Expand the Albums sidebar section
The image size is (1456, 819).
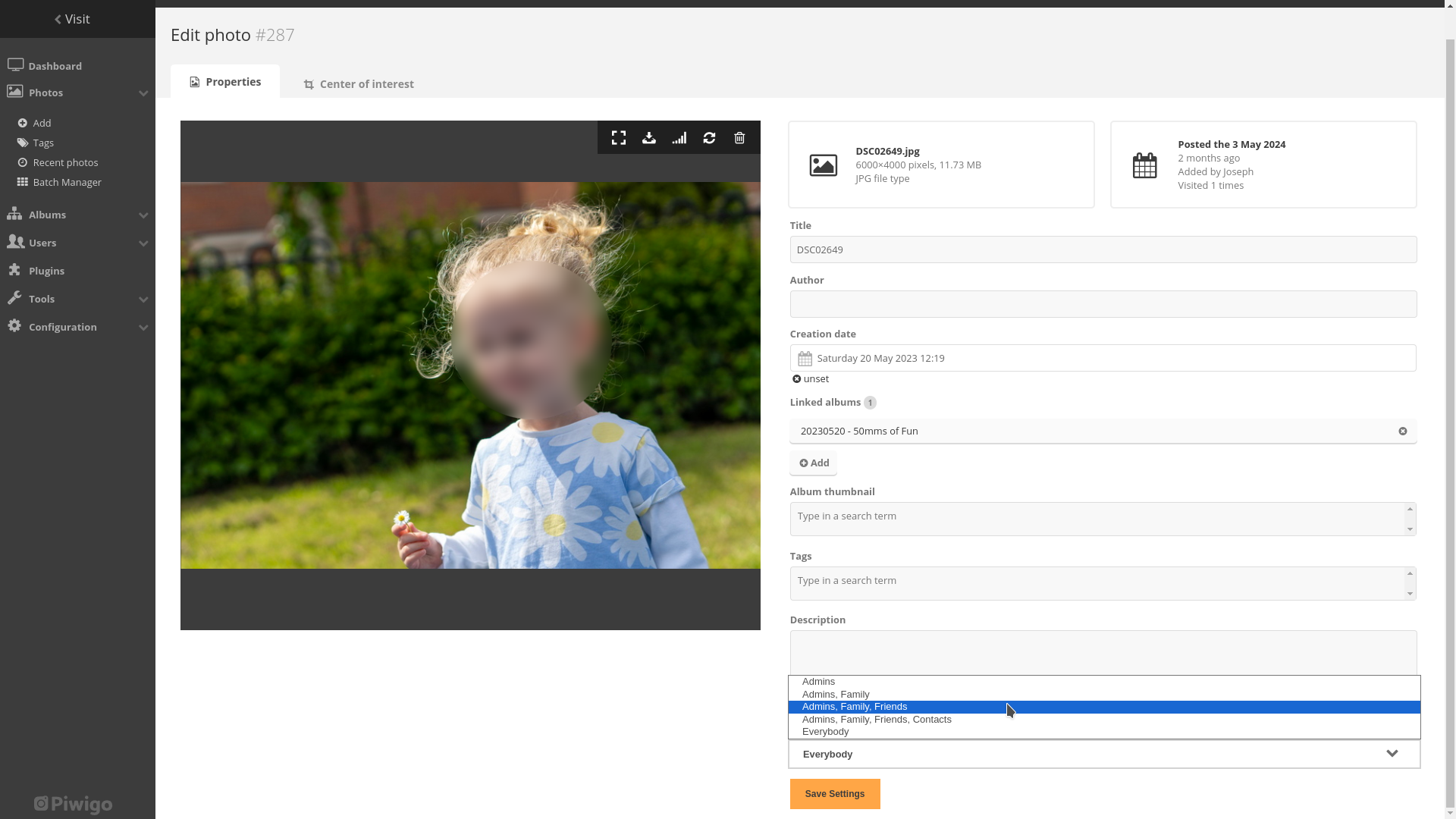pos(143,214)
